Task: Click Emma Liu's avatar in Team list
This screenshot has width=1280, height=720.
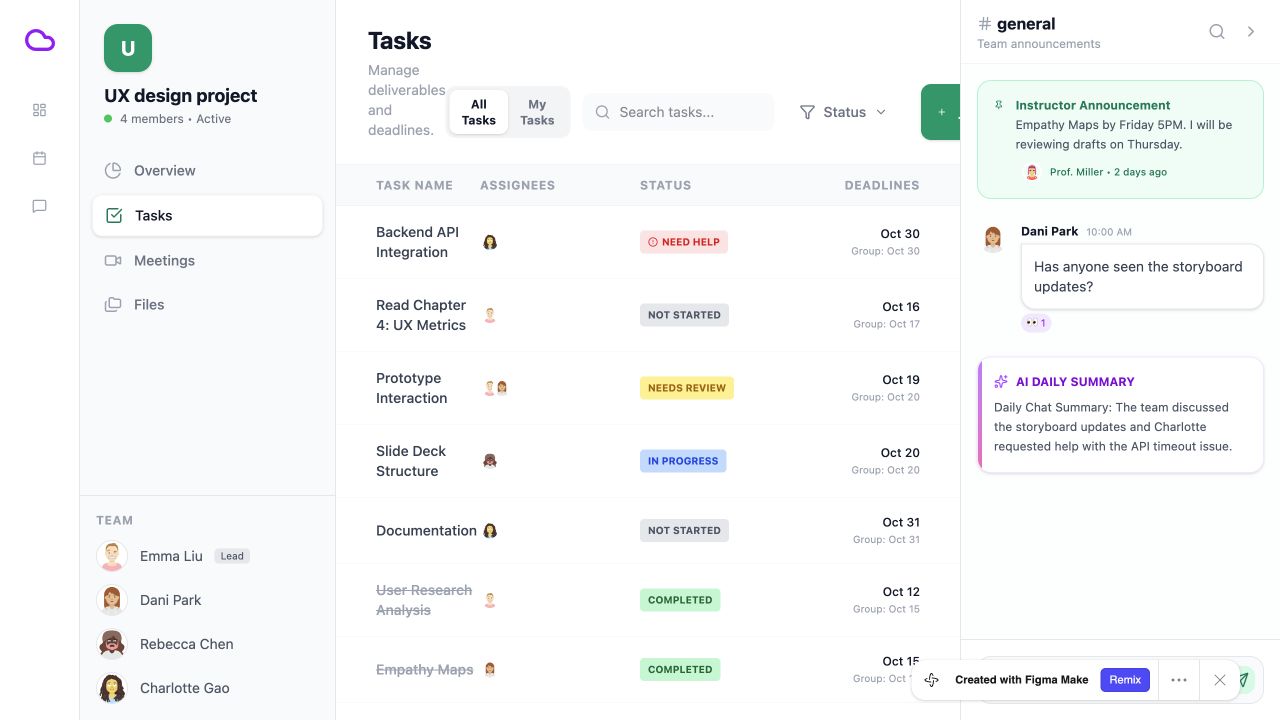Action: 112,556
